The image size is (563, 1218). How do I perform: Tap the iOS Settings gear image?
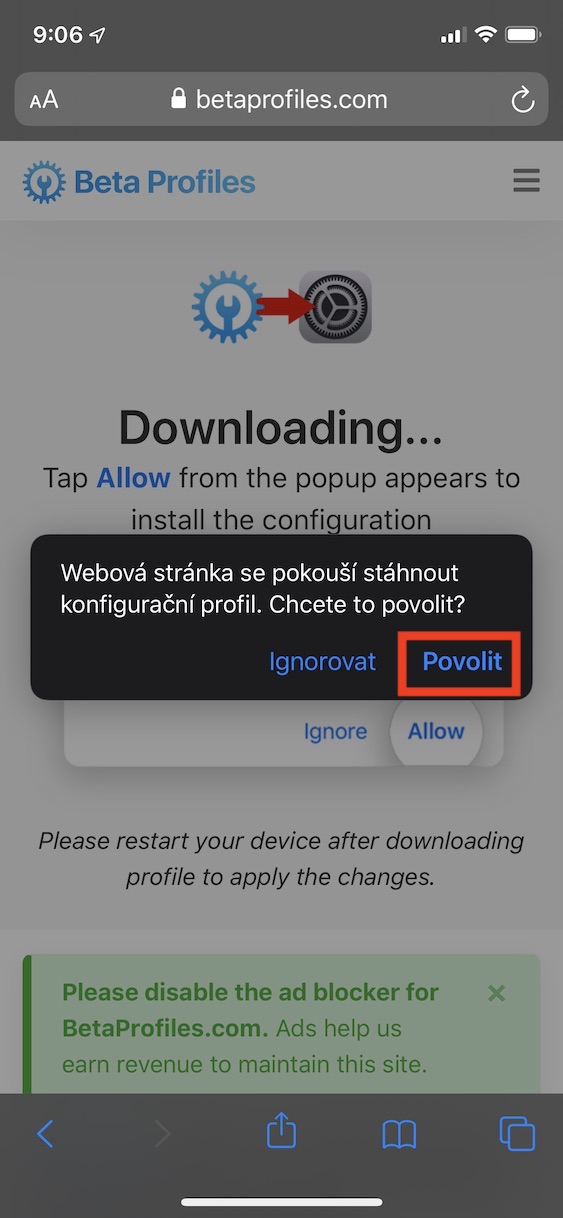coord(336,307)
